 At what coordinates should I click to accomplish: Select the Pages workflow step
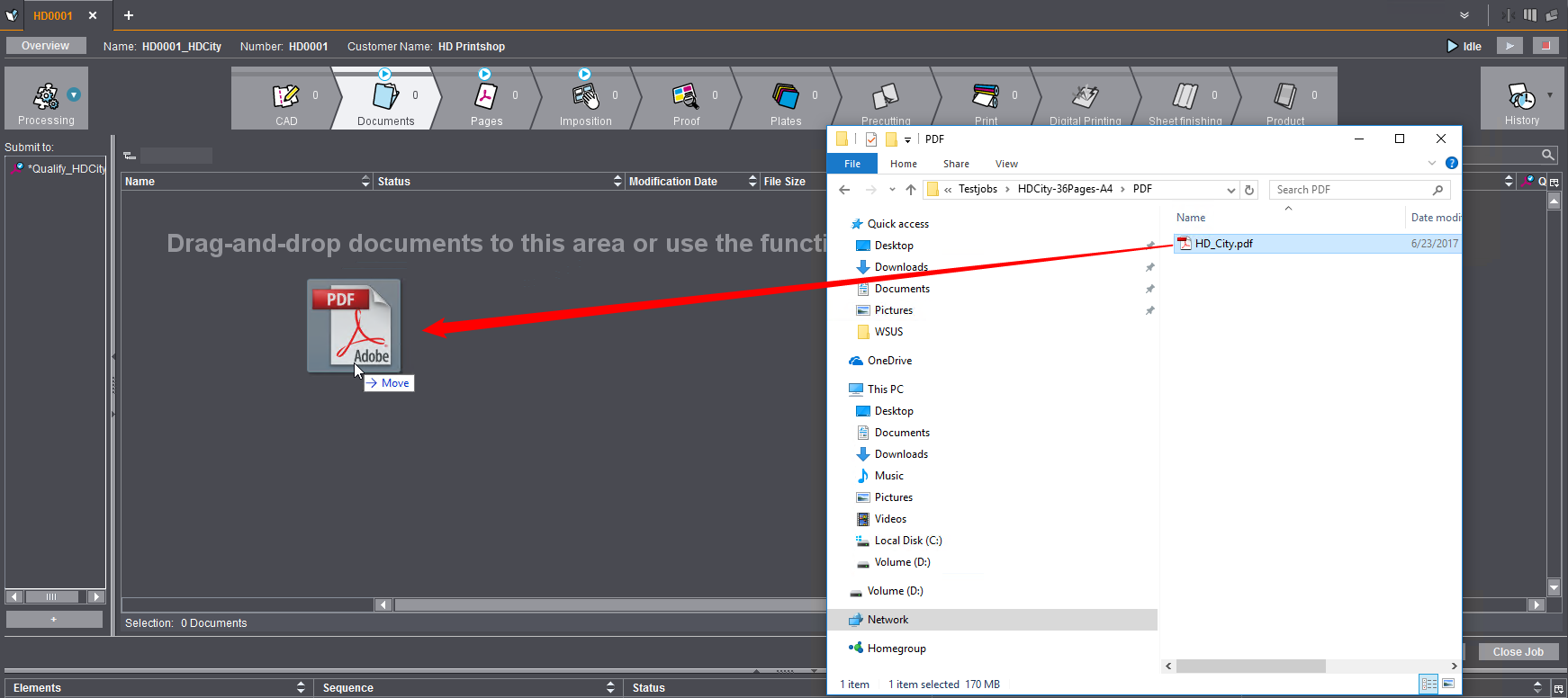[x=486, y=100]
